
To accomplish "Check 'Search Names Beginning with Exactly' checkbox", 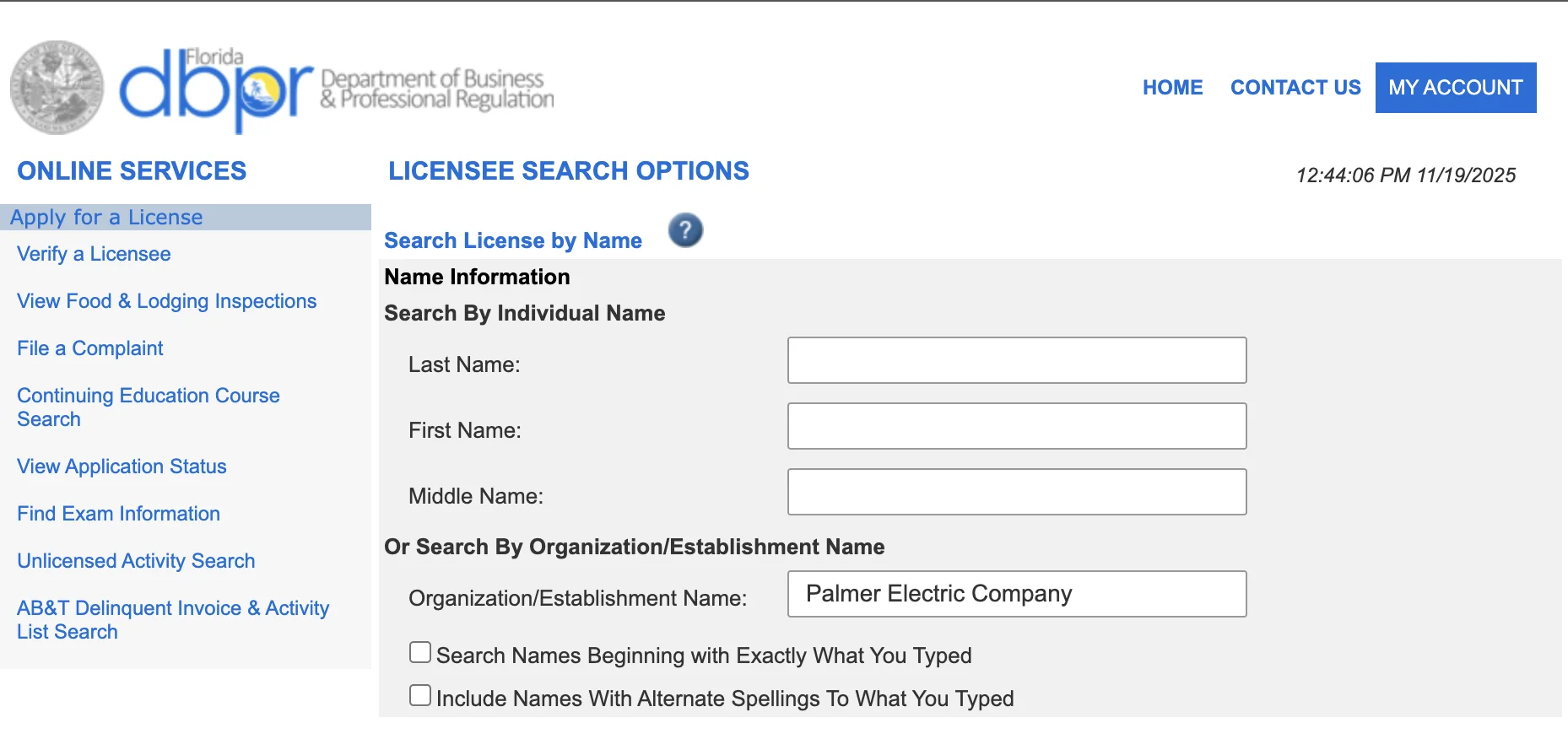I will pos(420,653).
